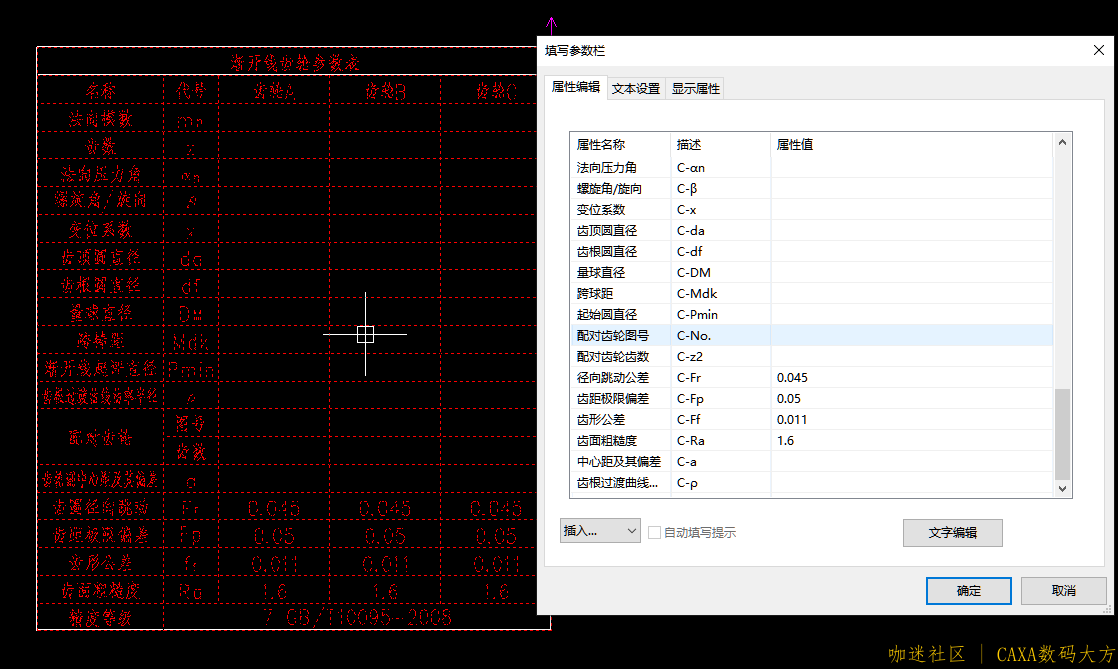Select the 齿面粗糙度 value 1.6
This screenshot has width=1118, height=669.
pos(910,440)
